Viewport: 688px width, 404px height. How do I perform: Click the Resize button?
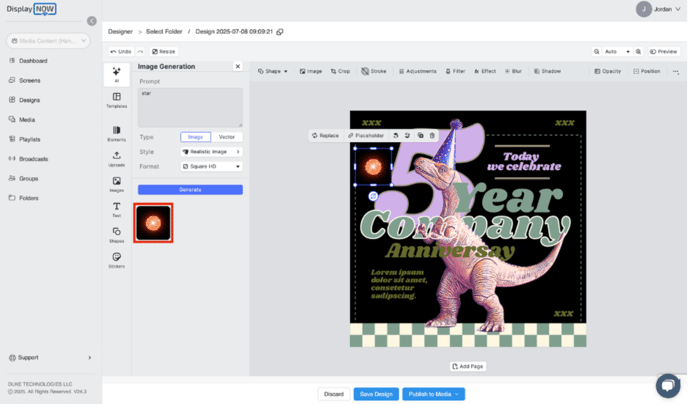[164, 52]
